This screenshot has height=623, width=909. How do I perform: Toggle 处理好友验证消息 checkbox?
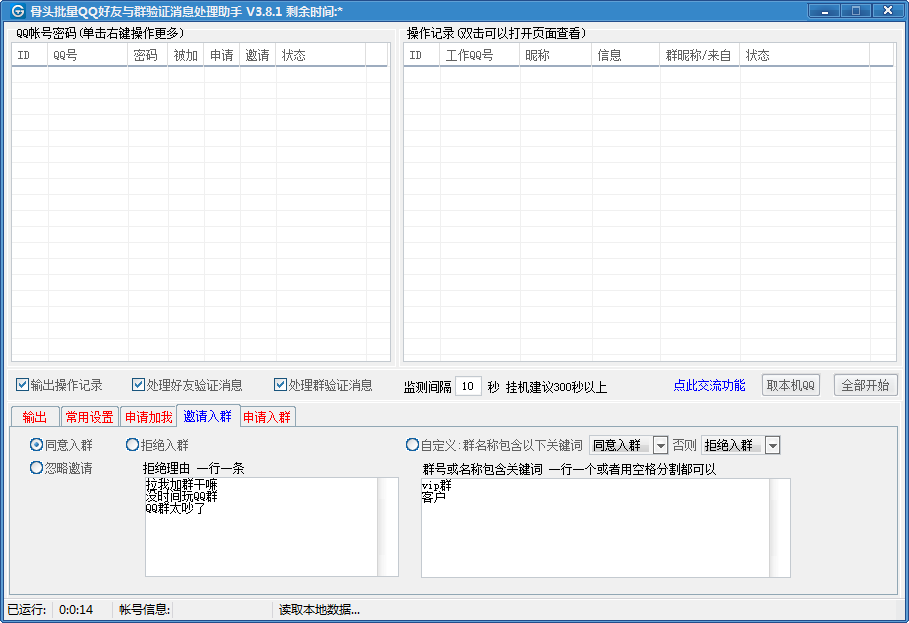click(139, 385)
